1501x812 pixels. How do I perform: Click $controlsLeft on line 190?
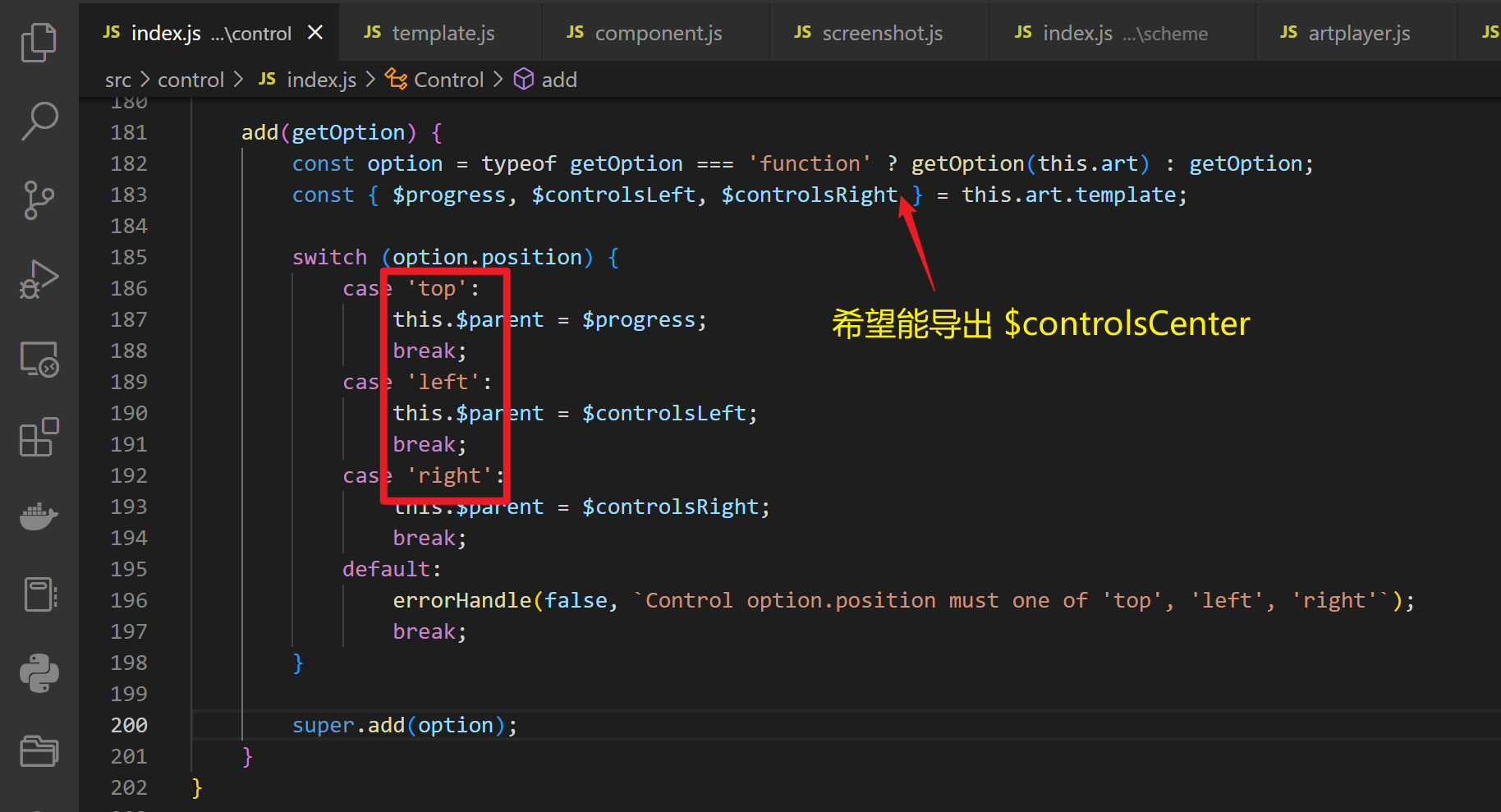(663, 413)
